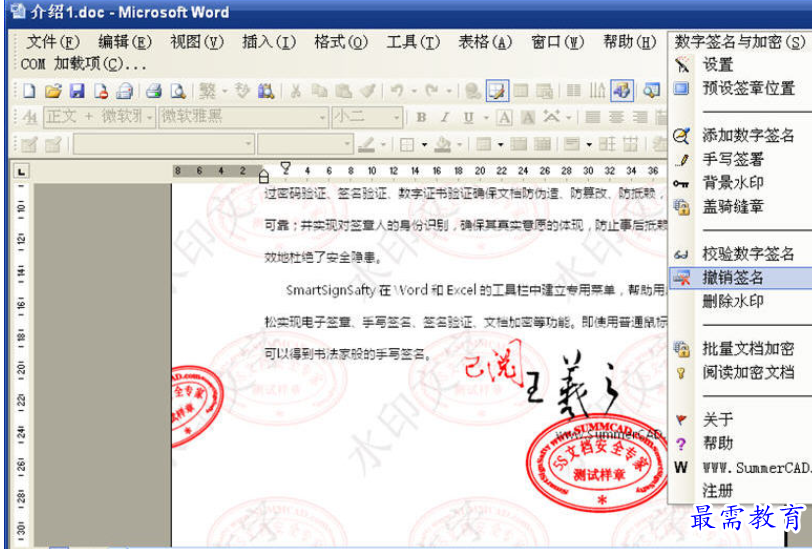Viewport: 812px width, 549px height.
Task: Click the Border Color pen swatch
Action: point(366,144)
